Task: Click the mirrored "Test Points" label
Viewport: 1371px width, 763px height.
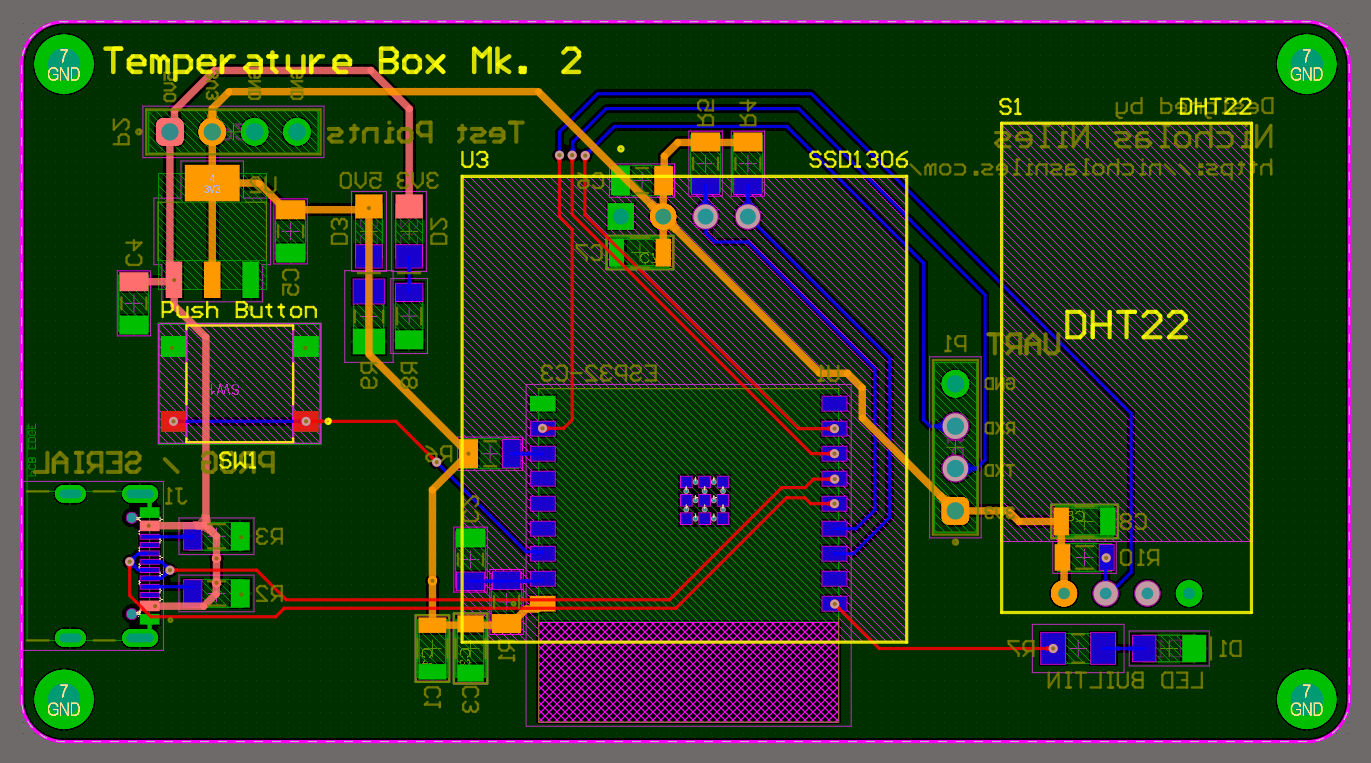Action: [427, 132]
